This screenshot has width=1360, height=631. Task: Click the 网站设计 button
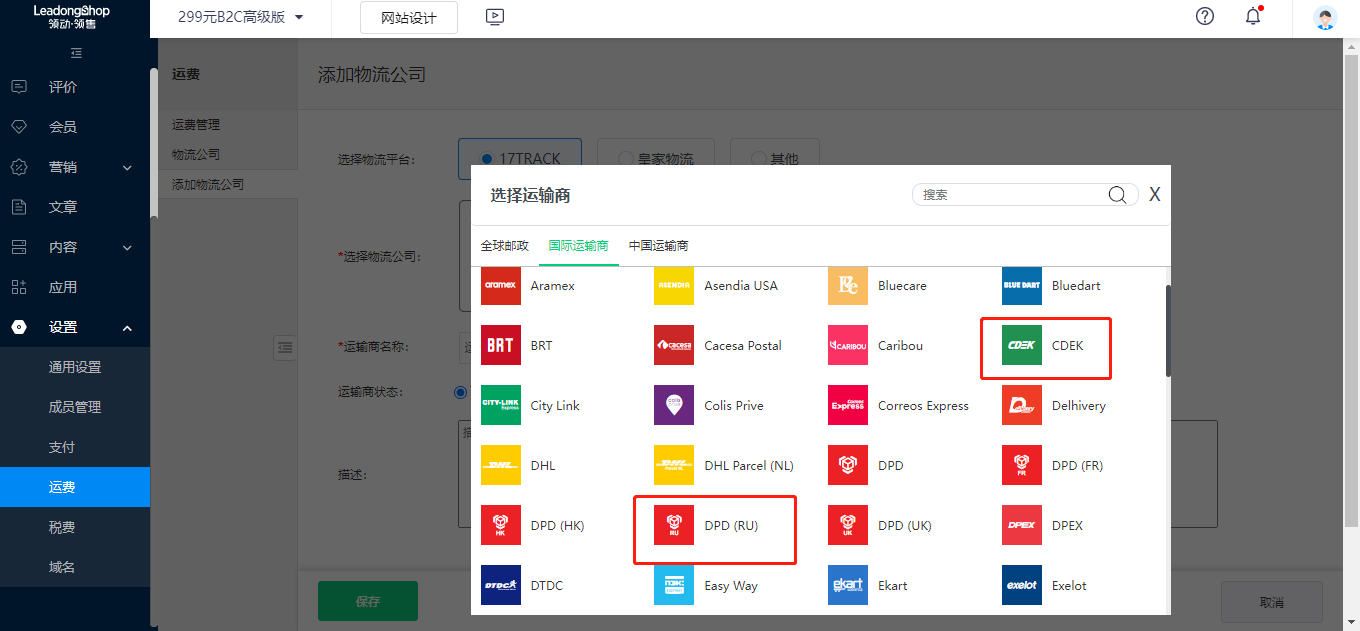click(408, 18)
